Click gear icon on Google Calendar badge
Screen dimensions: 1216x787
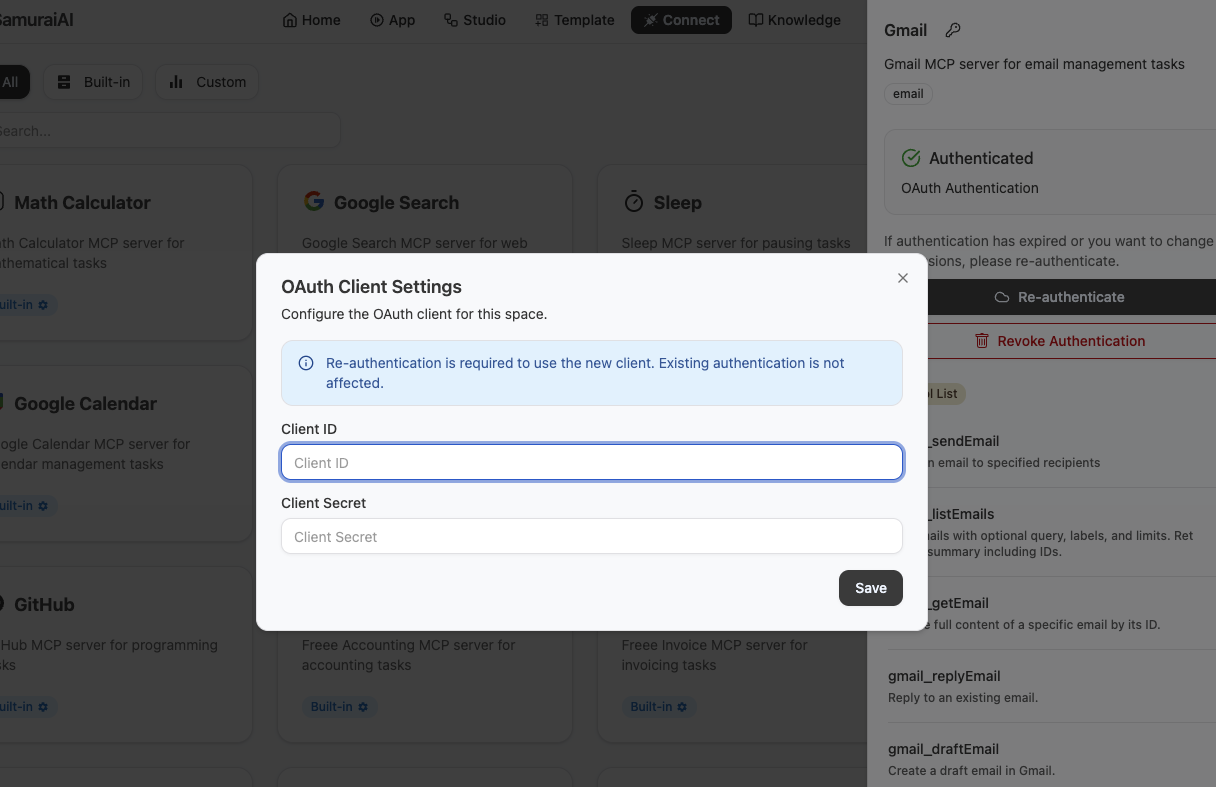43,506
